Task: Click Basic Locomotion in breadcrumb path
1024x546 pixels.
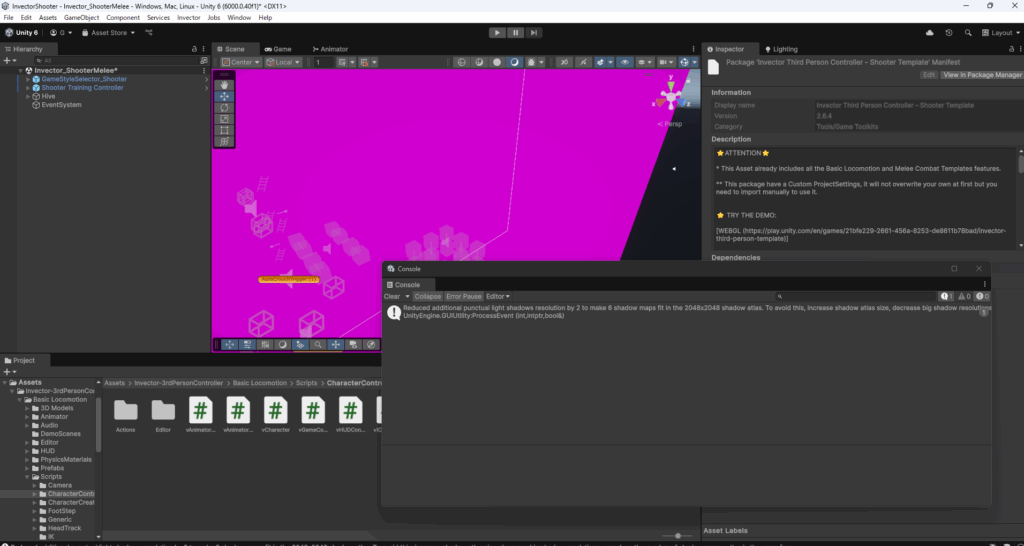Action: [x=259, y=383]
